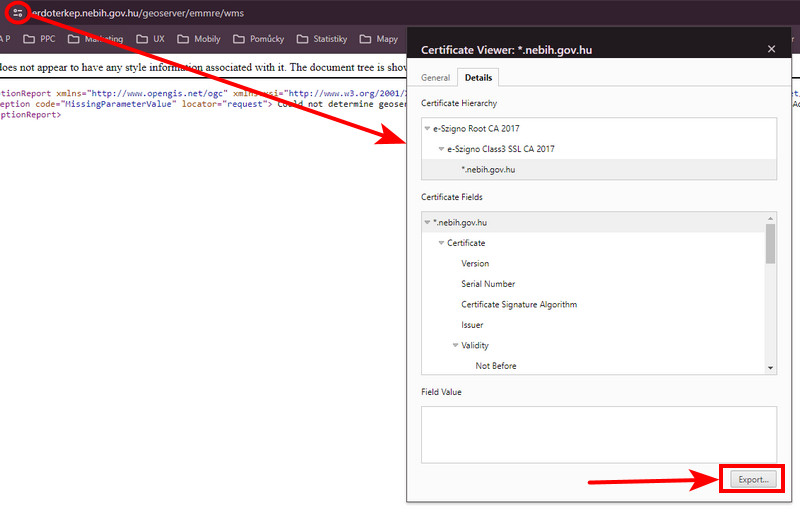
Task: Collapse e-Szigno Class3 SSL CA 2017 node
Action: [442, 149]
